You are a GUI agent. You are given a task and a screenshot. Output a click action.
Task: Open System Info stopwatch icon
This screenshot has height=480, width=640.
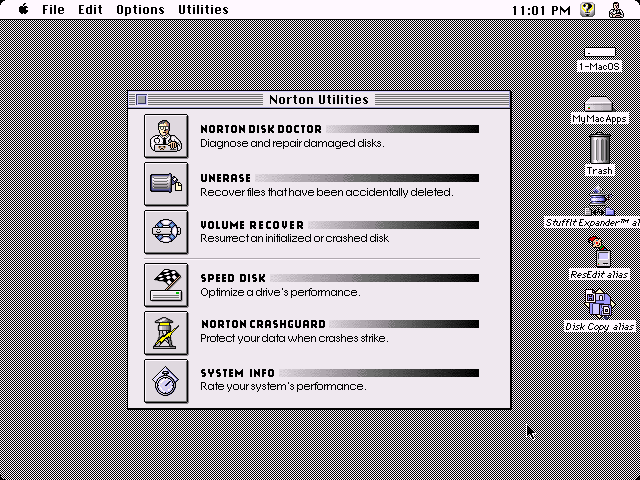tap(166, 380)
